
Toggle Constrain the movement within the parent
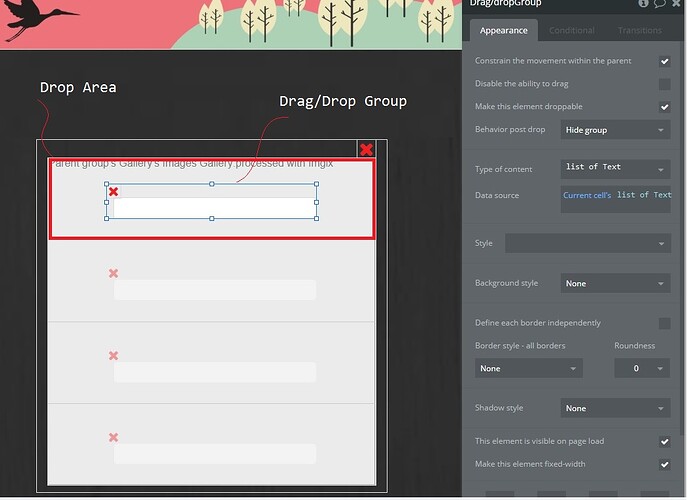coord(665,61)
